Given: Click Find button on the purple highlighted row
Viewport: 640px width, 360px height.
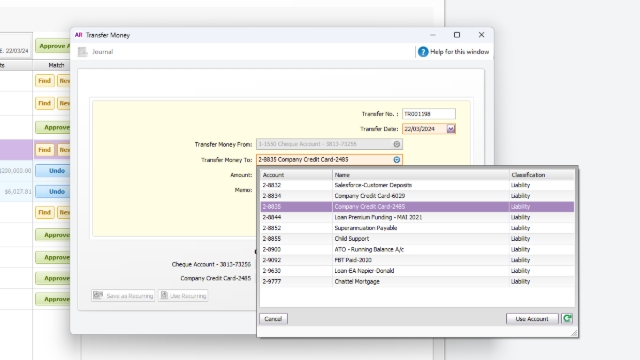Looking at the screenshot, I should [x=44, y=150].
